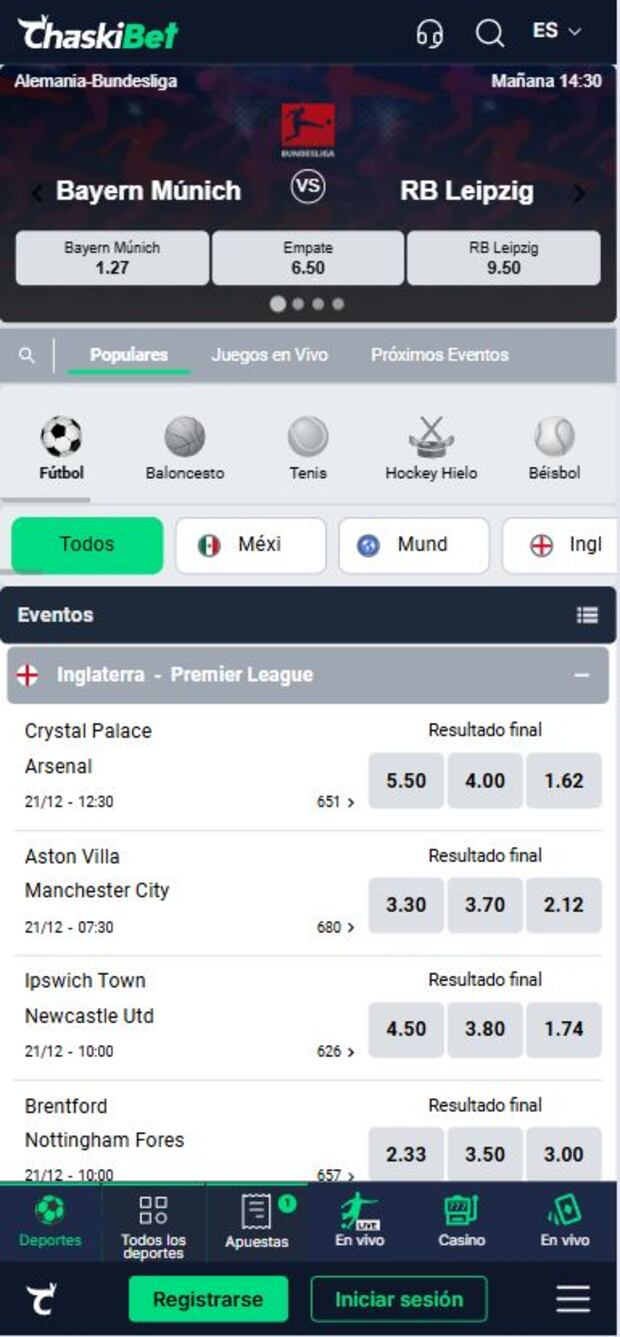The image size is (620, 1337).
Task: Collapse the Inglaterra Premier League section
Action: [x=582, y=676]
